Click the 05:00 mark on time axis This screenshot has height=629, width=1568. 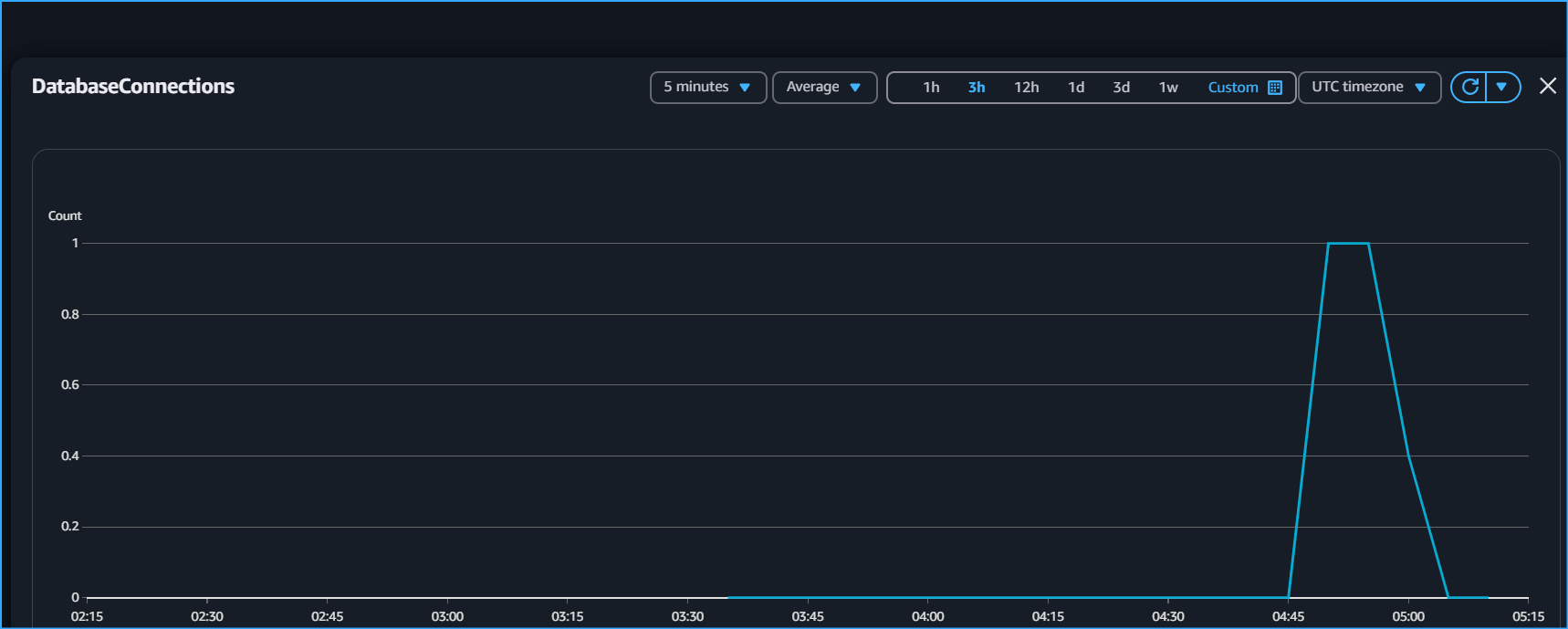1407,616
